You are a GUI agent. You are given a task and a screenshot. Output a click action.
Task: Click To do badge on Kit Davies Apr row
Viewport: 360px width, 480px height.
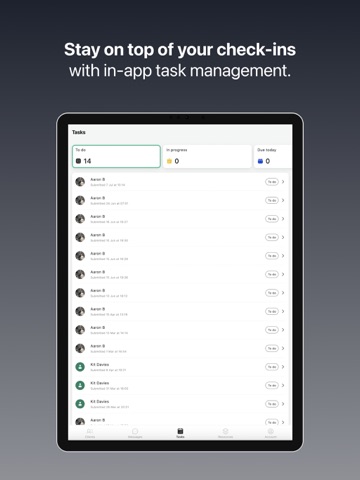(272, 367)
